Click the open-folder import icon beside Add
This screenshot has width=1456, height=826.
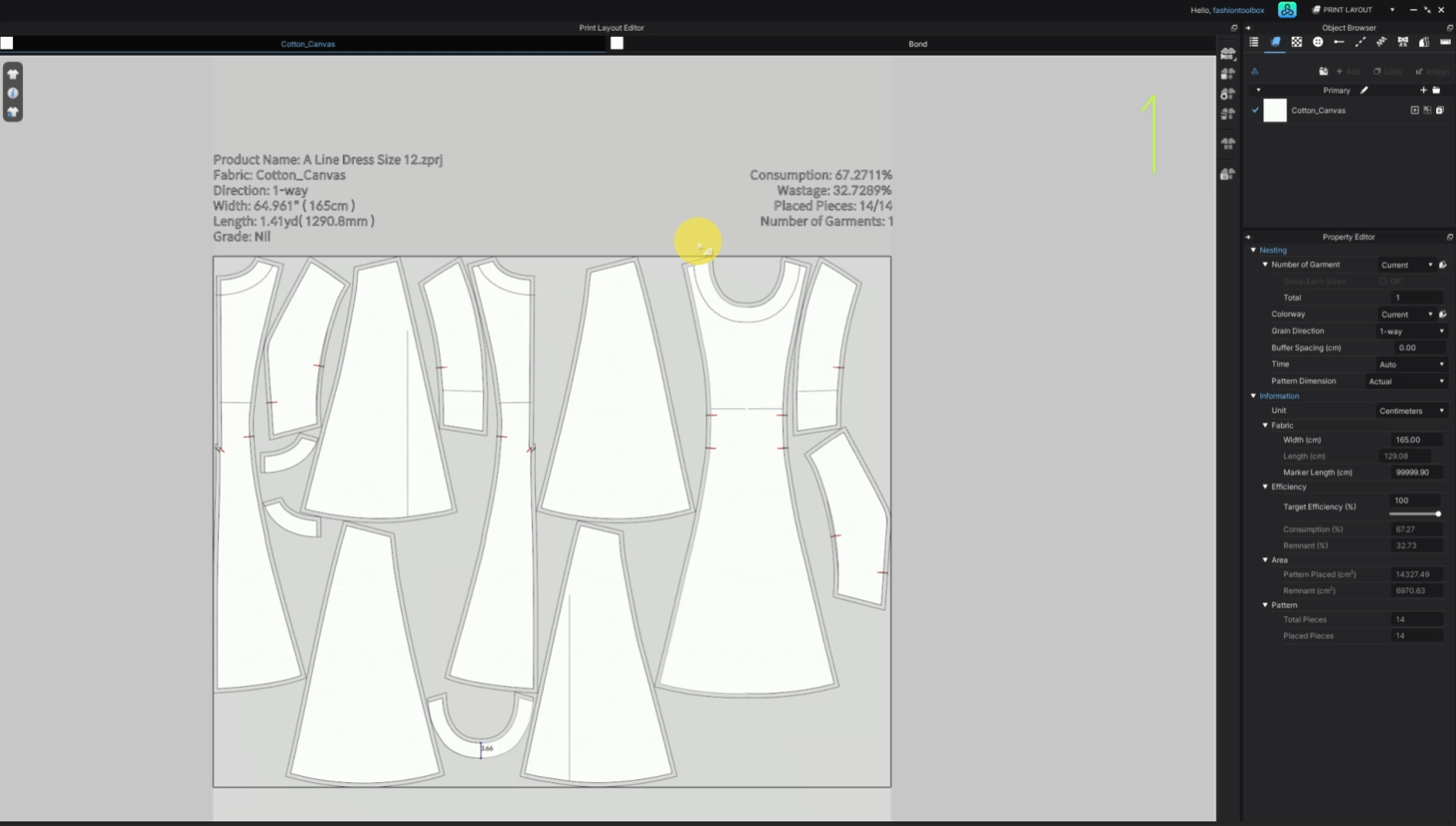tap(1323, 71)
